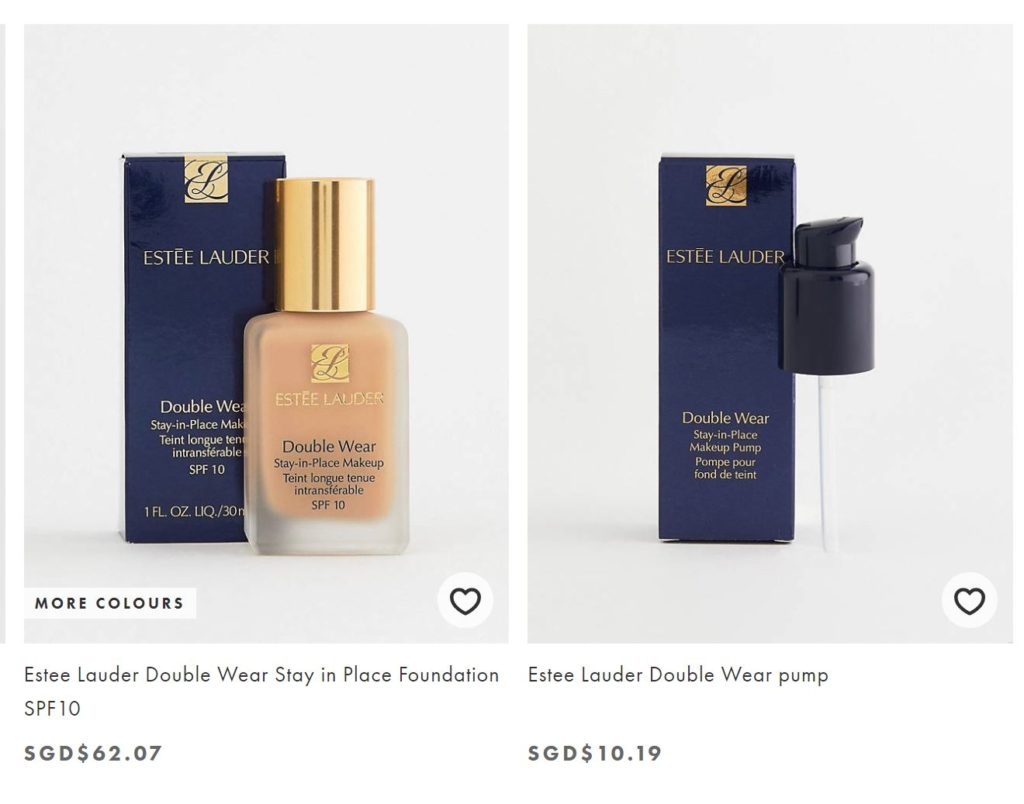Click the gold cap of the foundation bottle

(x=325, y=244)
